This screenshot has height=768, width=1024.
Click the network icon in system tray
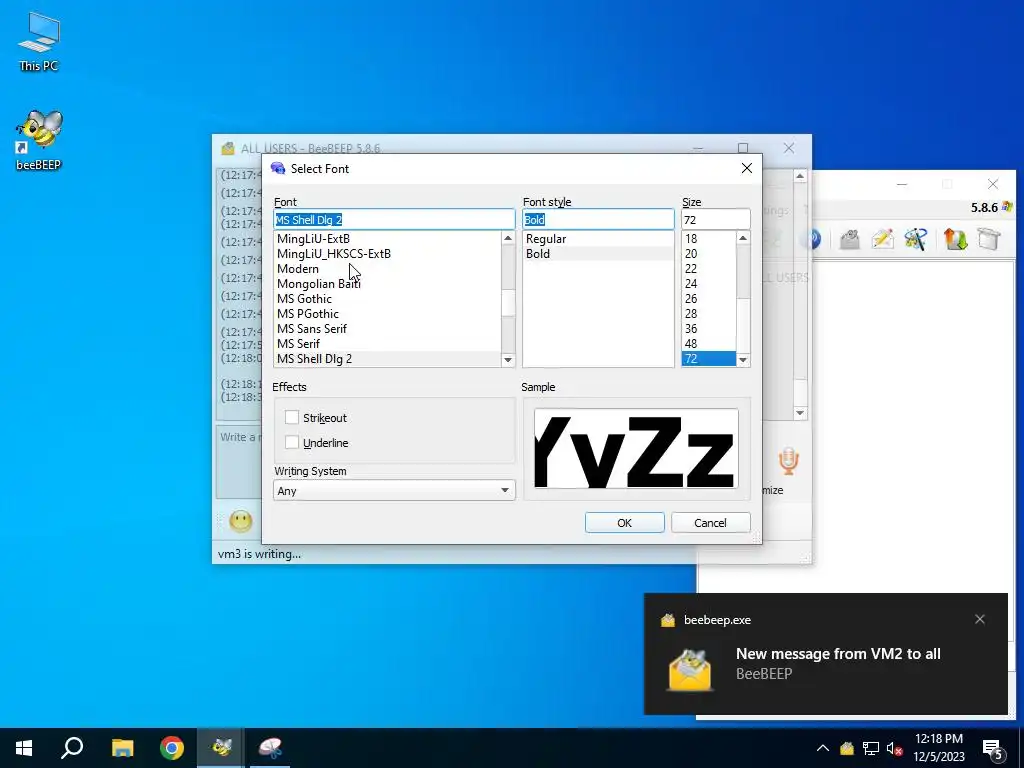coord(871,748)
